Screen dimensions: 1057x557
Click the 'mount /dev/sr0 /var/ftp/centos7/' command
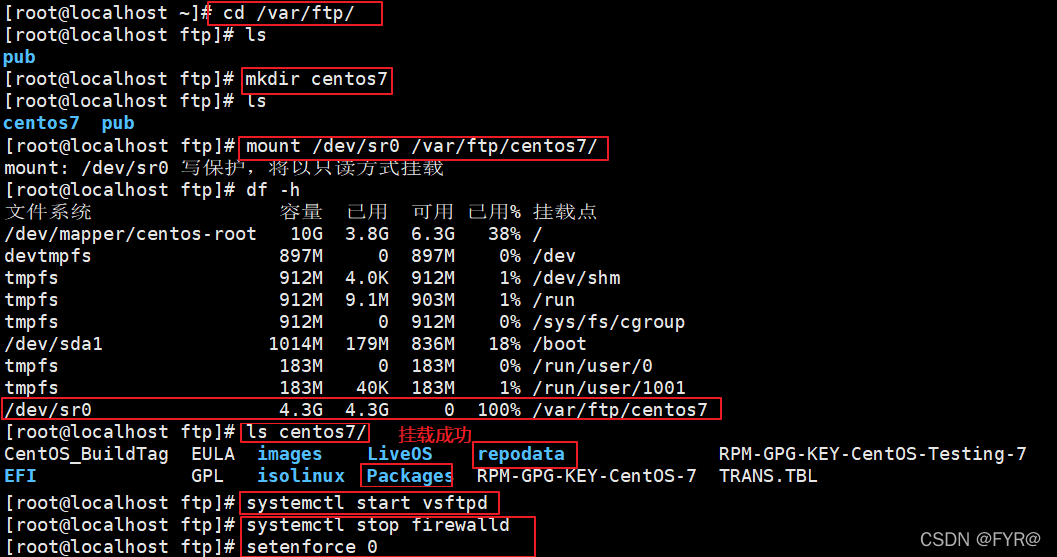(x=422, y=146)
